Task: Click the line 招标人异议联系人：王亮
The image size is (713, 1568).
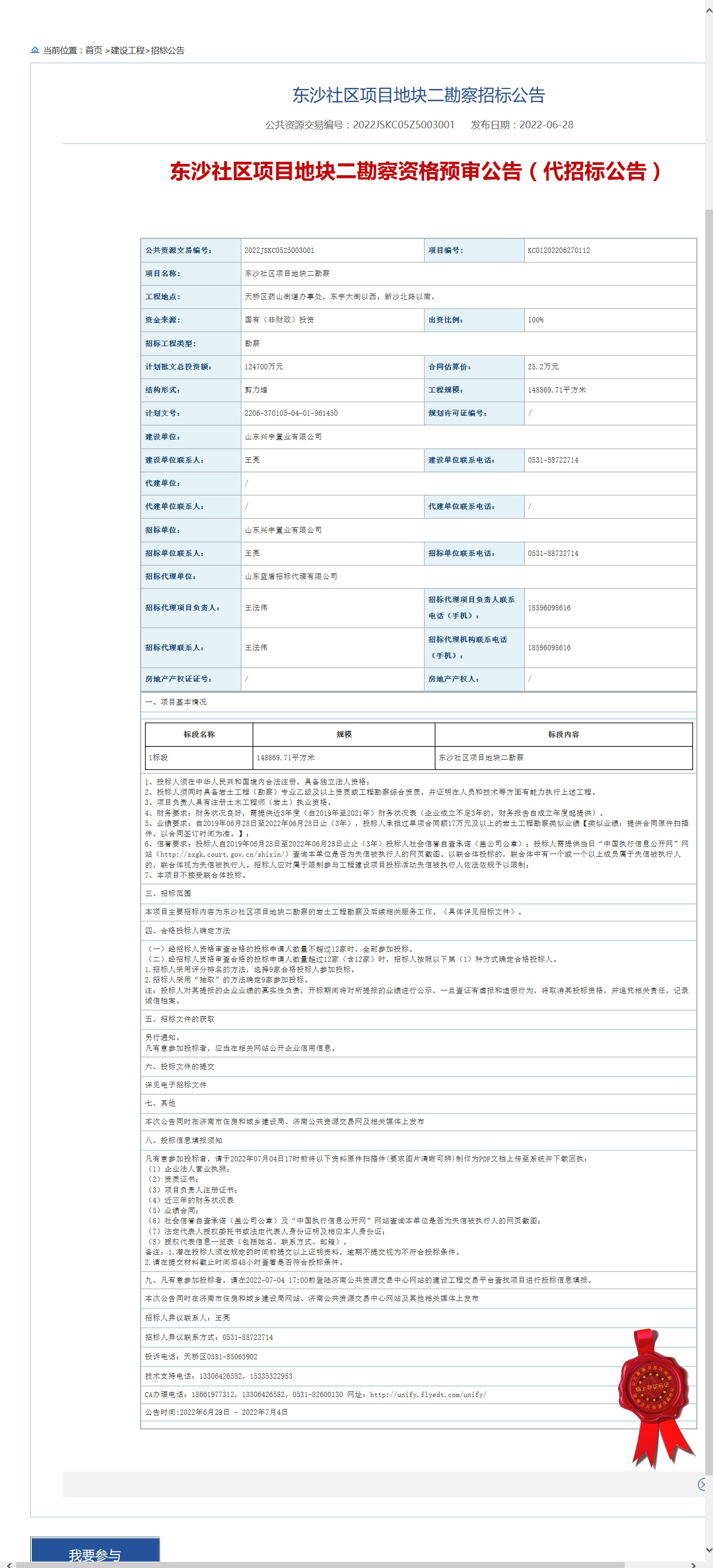Action: click(188, 1318)
